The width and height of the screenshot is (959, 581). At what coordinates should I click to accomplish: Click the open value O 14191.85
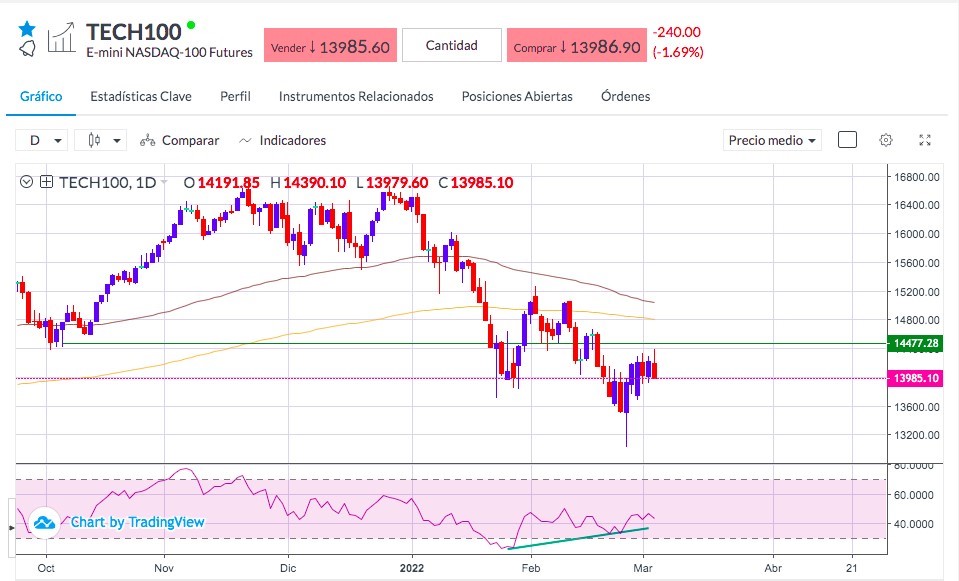click(221, 182)
